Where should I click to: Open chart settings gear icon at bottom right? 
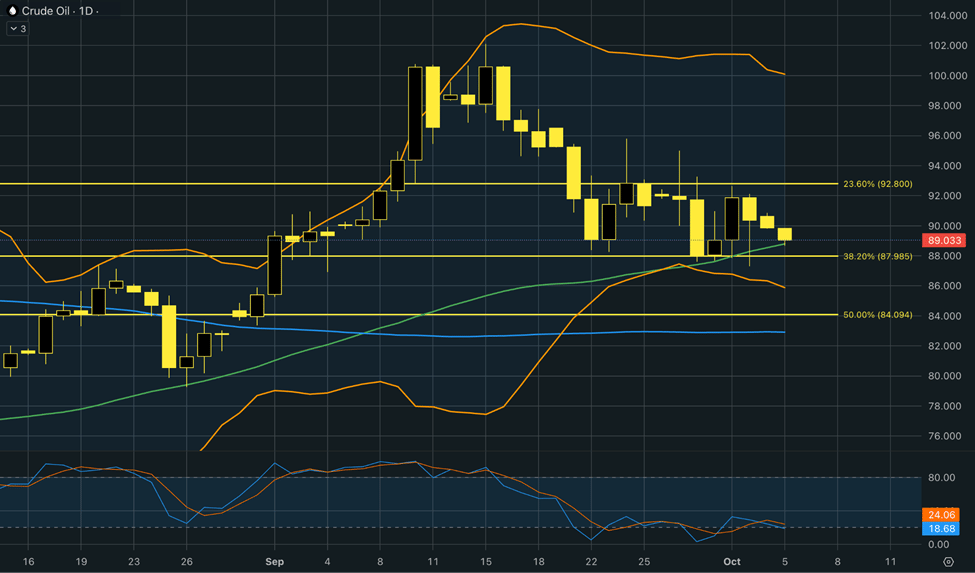(x=948, y=562)
